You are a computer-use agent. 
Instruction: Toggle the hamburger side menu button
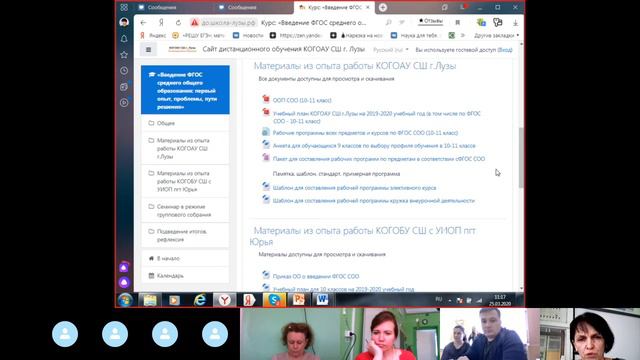(149, 49)
